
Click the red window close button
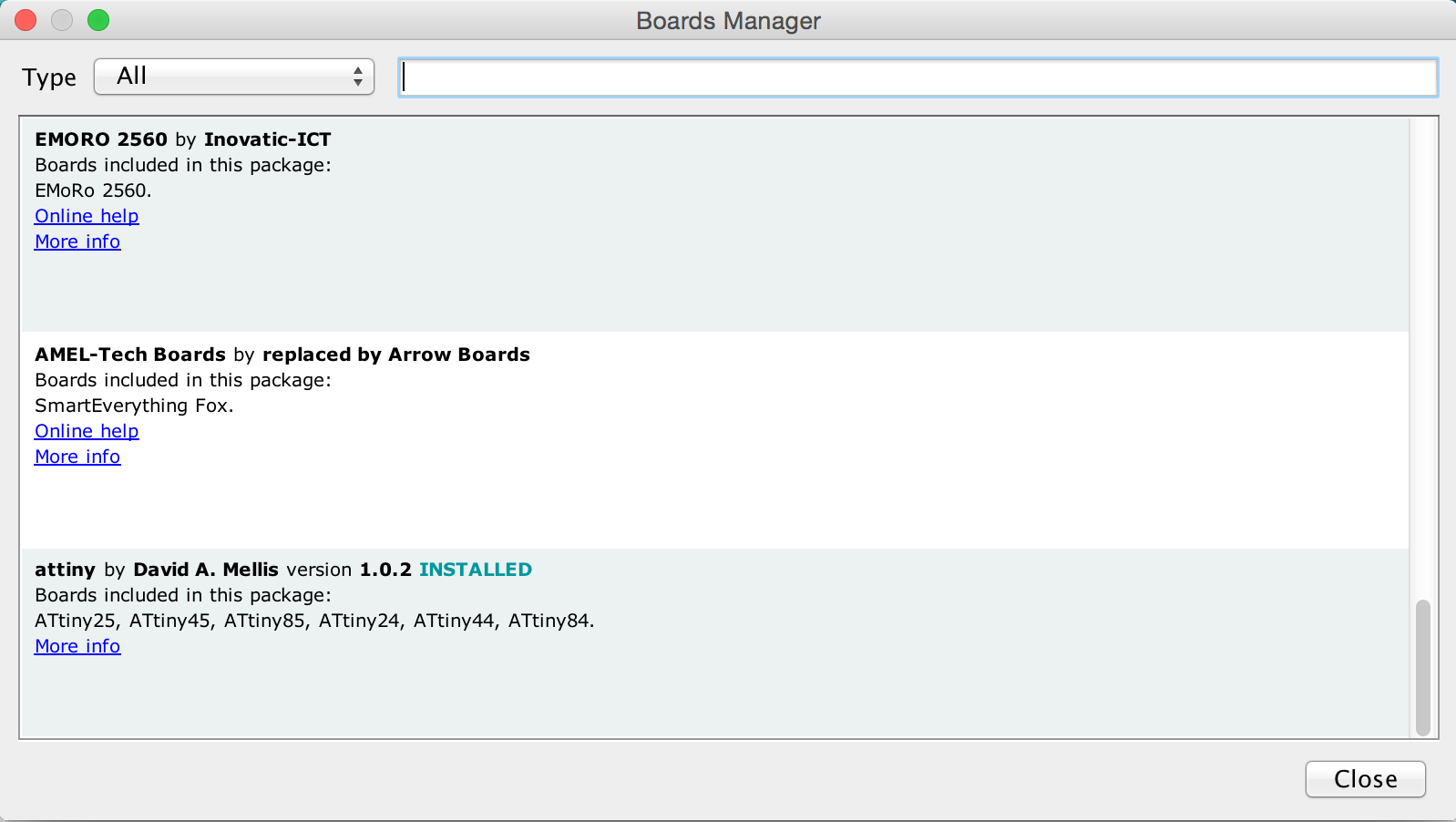26,20
